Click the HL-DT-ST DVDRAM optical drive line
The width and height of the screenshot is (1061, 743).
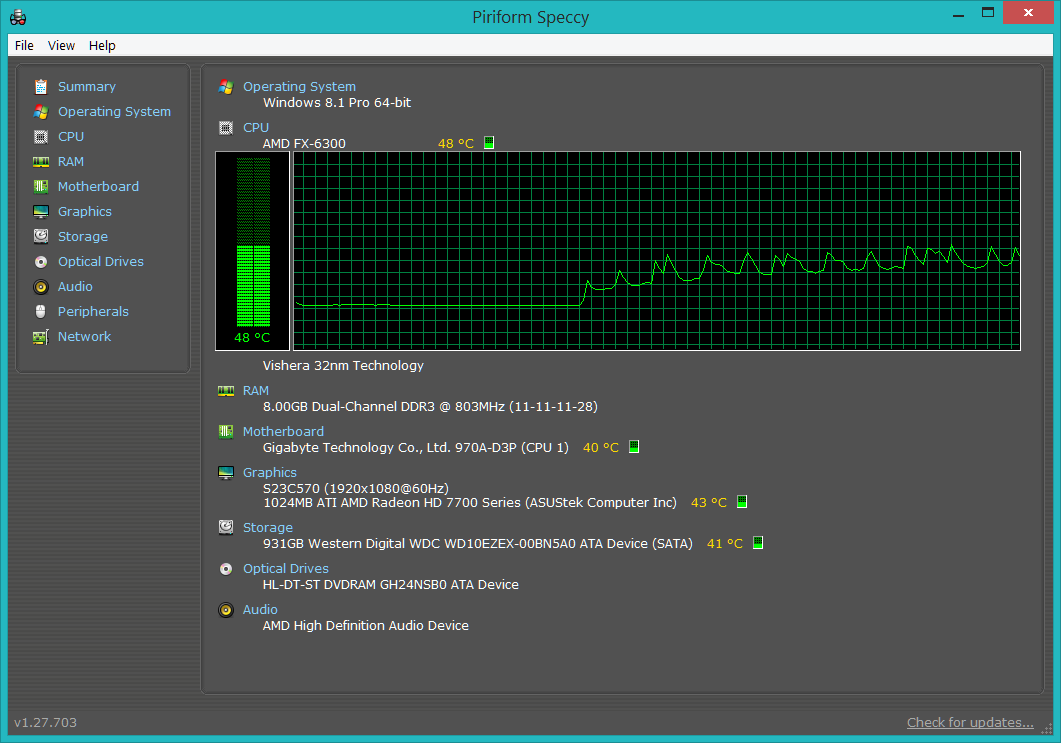tap(390, 585)
